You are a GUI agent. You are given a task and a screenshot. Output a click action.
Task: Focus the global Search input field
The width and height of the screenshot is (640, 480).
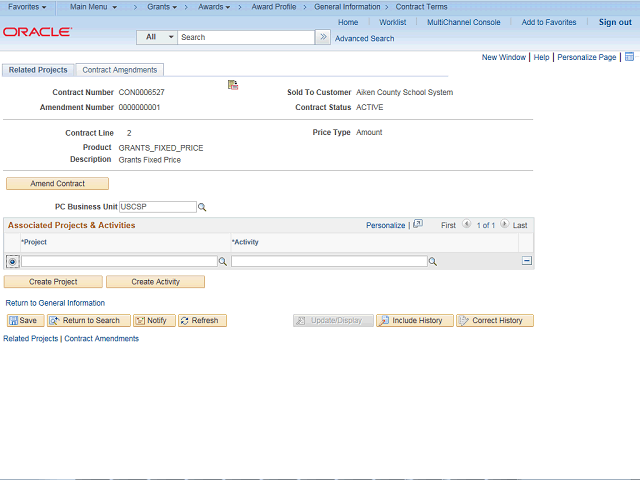coord(246,37)
